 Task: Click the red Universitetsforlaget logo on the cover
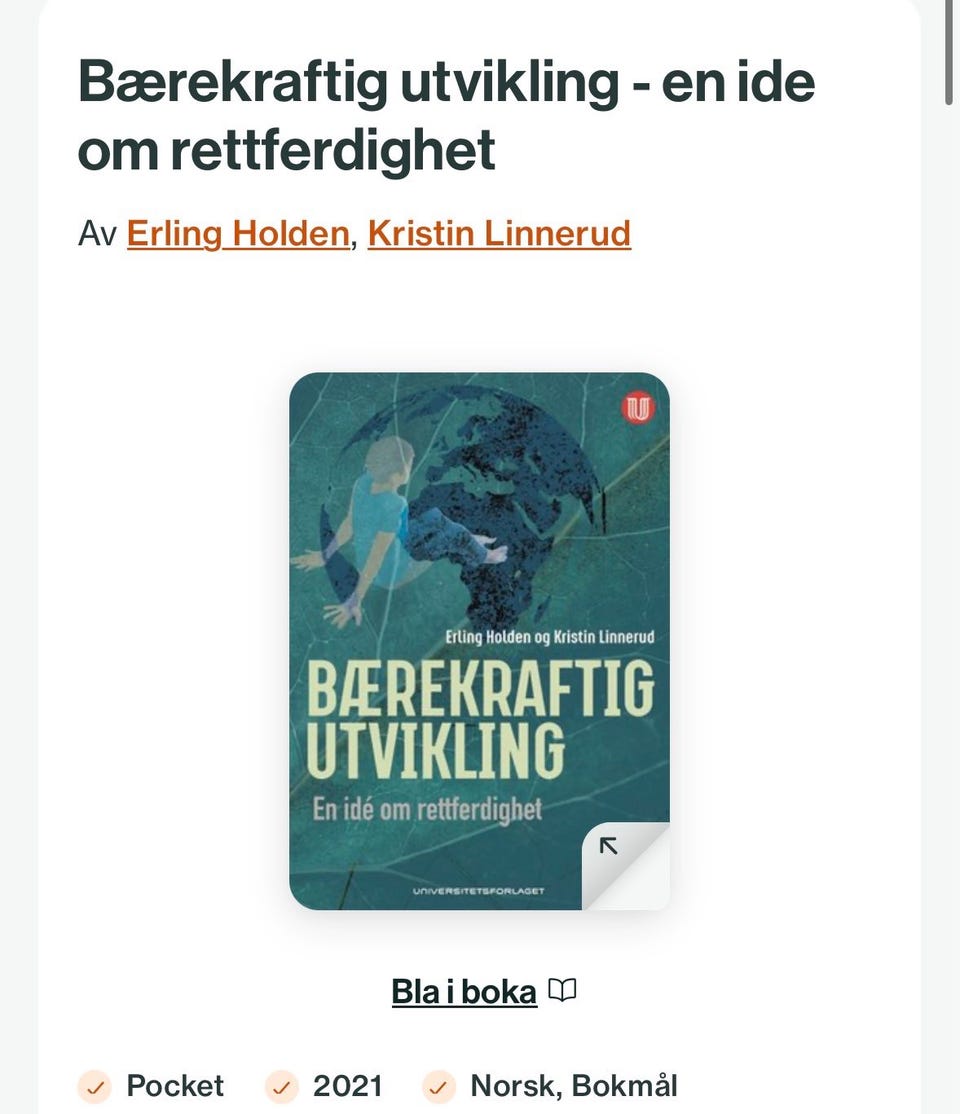[x=638, y=409]
